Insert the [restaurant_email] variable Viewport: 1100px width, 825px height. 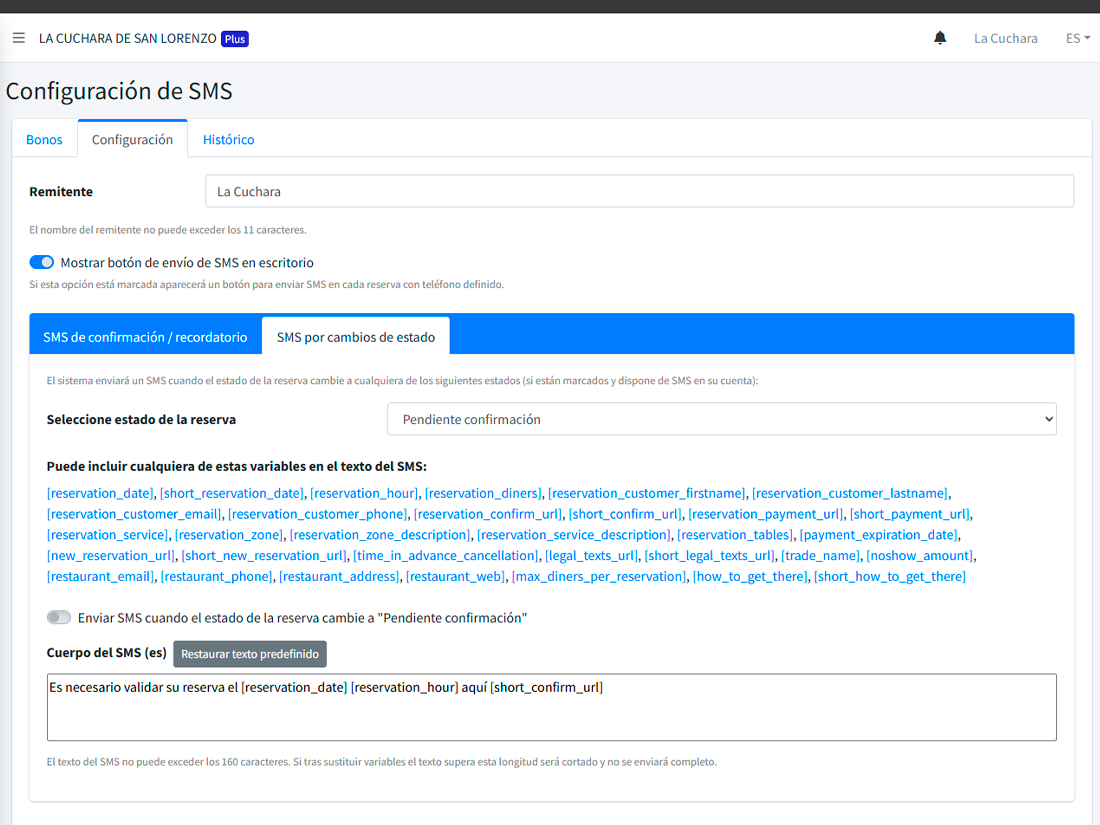click(x=100, y=577)
